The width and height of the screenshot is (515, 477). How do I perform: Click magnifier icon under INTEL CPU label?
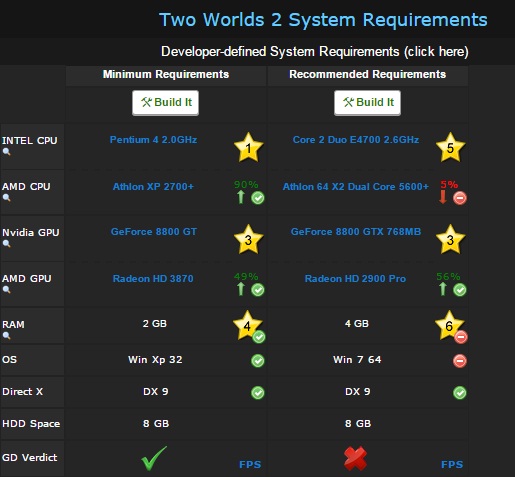tap(6, 152)
